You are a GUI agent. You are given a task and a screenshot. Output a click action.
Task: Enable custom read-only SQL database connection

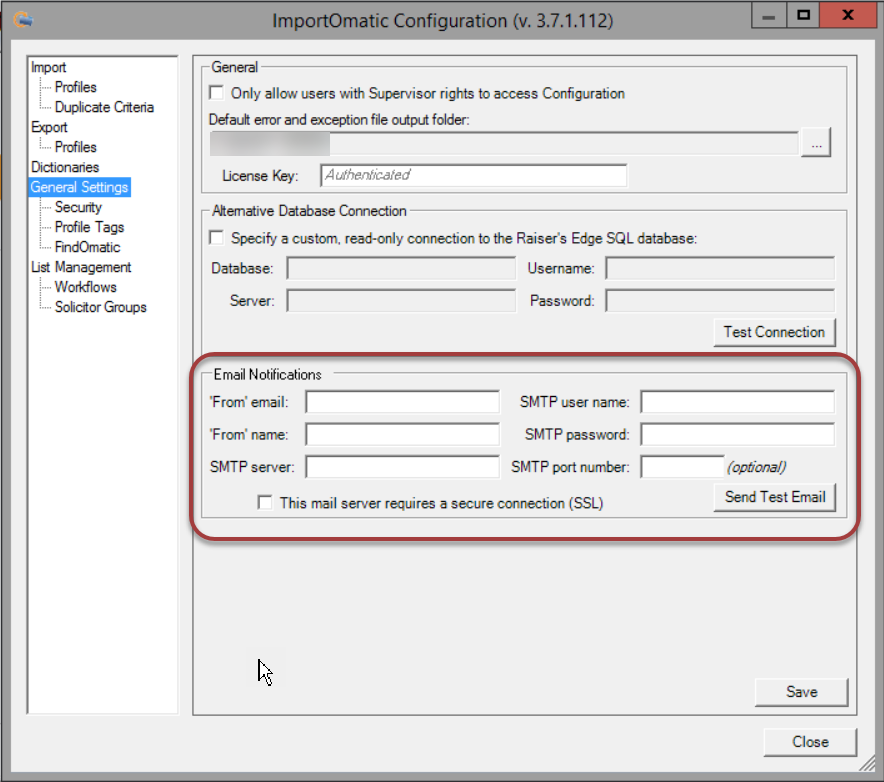pyautogui.click(x=214, y=238)
